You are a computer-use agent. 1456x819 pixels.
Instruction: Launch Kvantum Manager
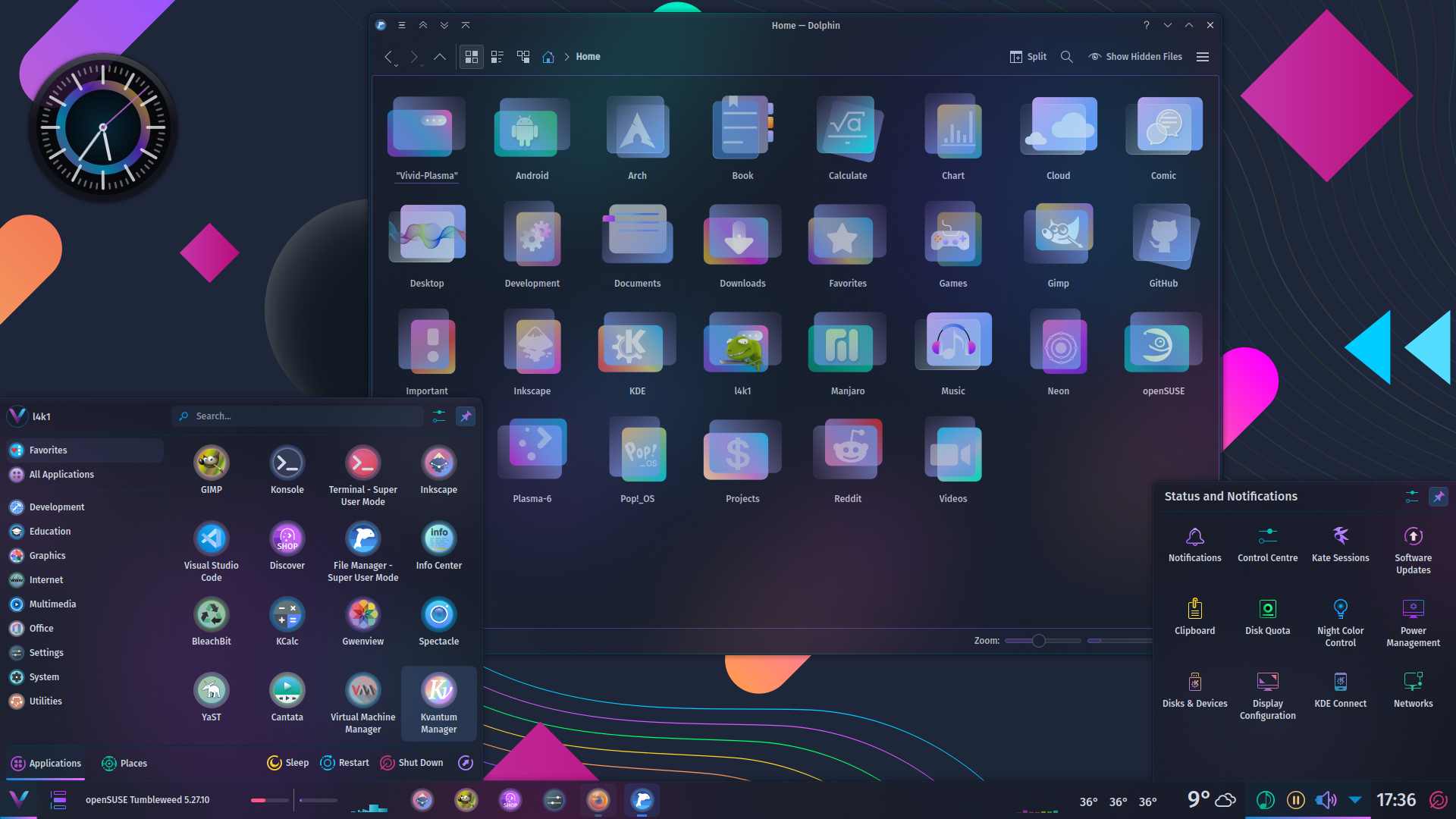click(439, 704)
